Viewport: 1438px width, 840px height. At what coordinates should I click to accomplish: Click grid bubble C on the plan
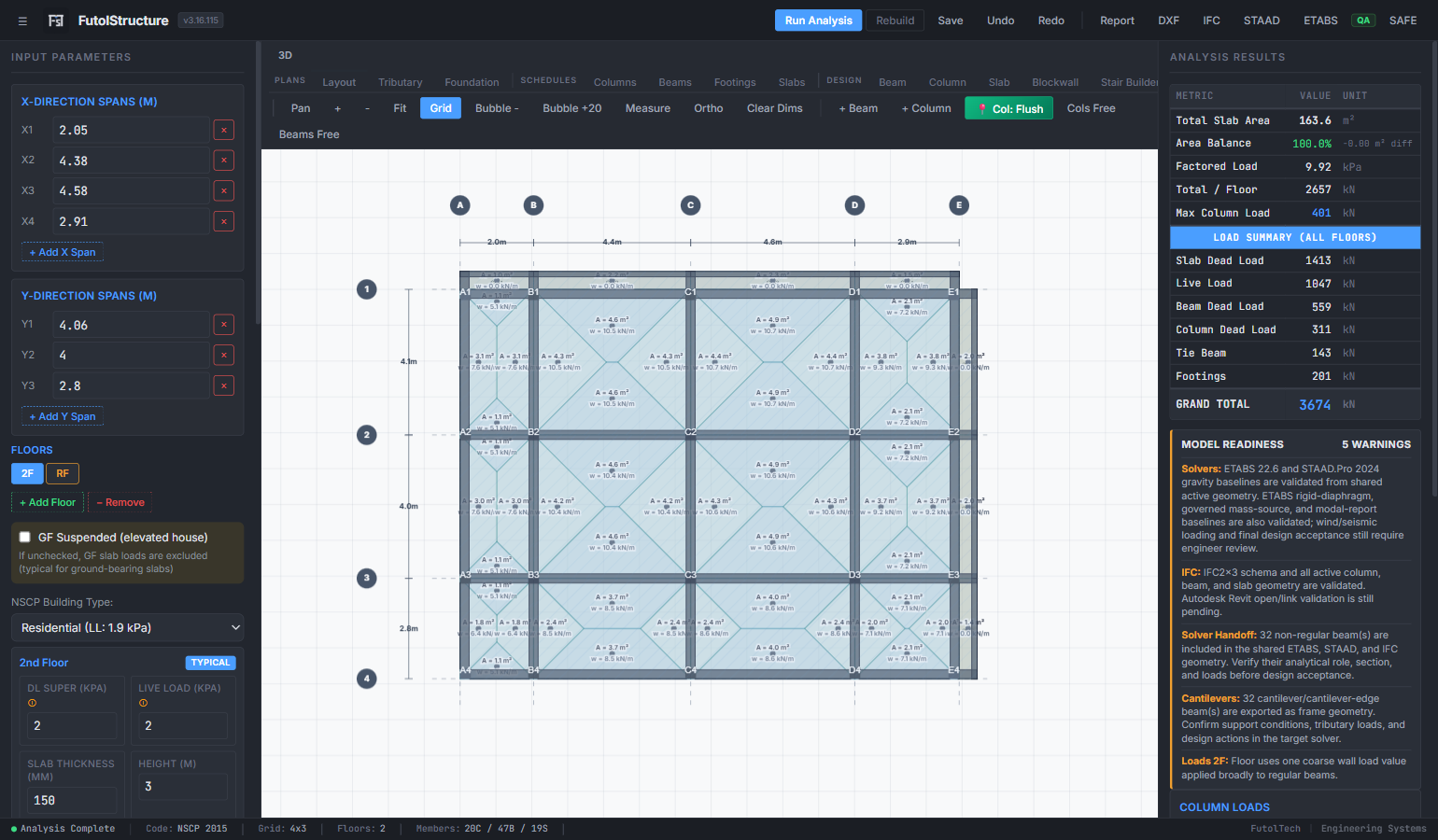point(691,205)
